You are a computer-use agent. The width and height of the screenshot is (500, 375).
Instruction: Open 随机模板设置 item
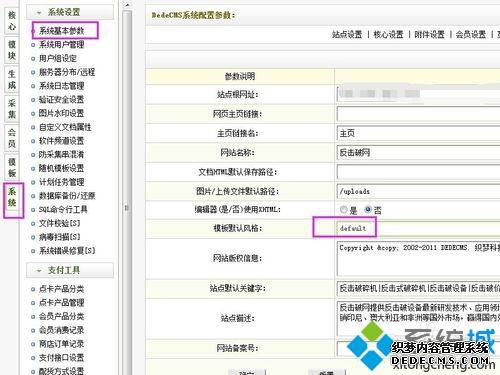point(62,168)
